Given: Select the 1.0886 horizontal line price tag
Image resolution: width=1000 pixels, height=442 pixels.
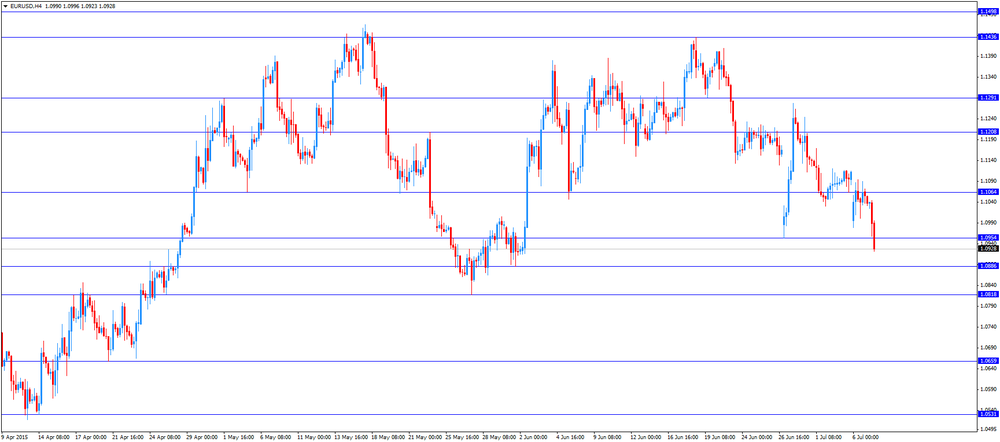Looking at the screenshot, I should click(987, 266).
